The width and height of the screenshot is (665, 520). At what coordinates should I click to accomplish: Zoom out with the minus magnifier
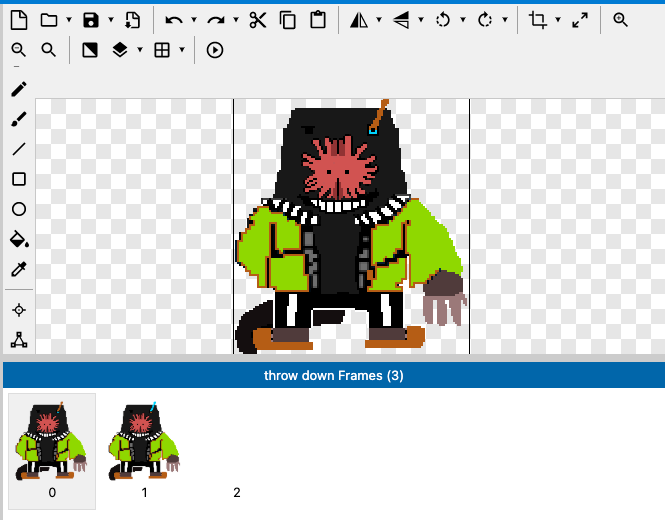pyautogui.click(x=19, y=50)
